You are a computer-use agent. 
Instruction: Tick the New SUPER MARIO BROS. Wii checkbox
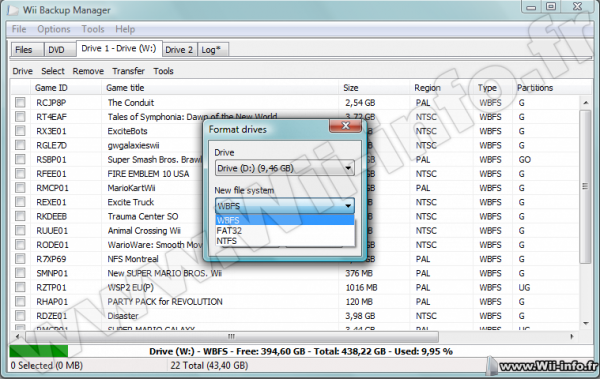coord(20,273)
